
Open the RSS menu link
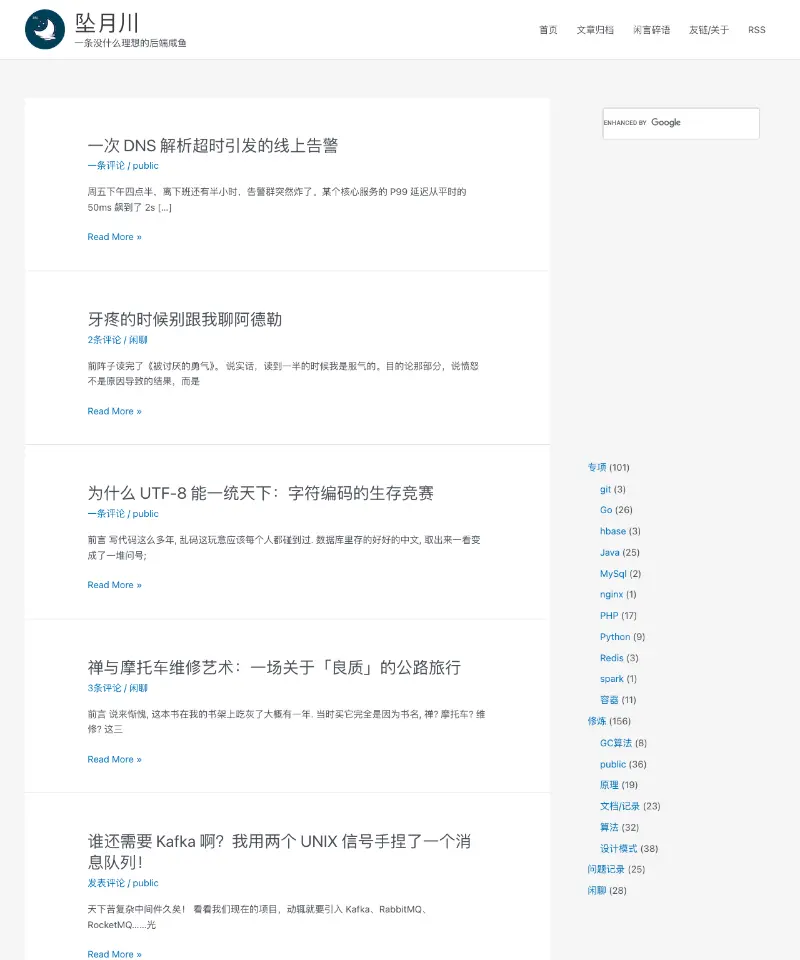click(757, 29)
